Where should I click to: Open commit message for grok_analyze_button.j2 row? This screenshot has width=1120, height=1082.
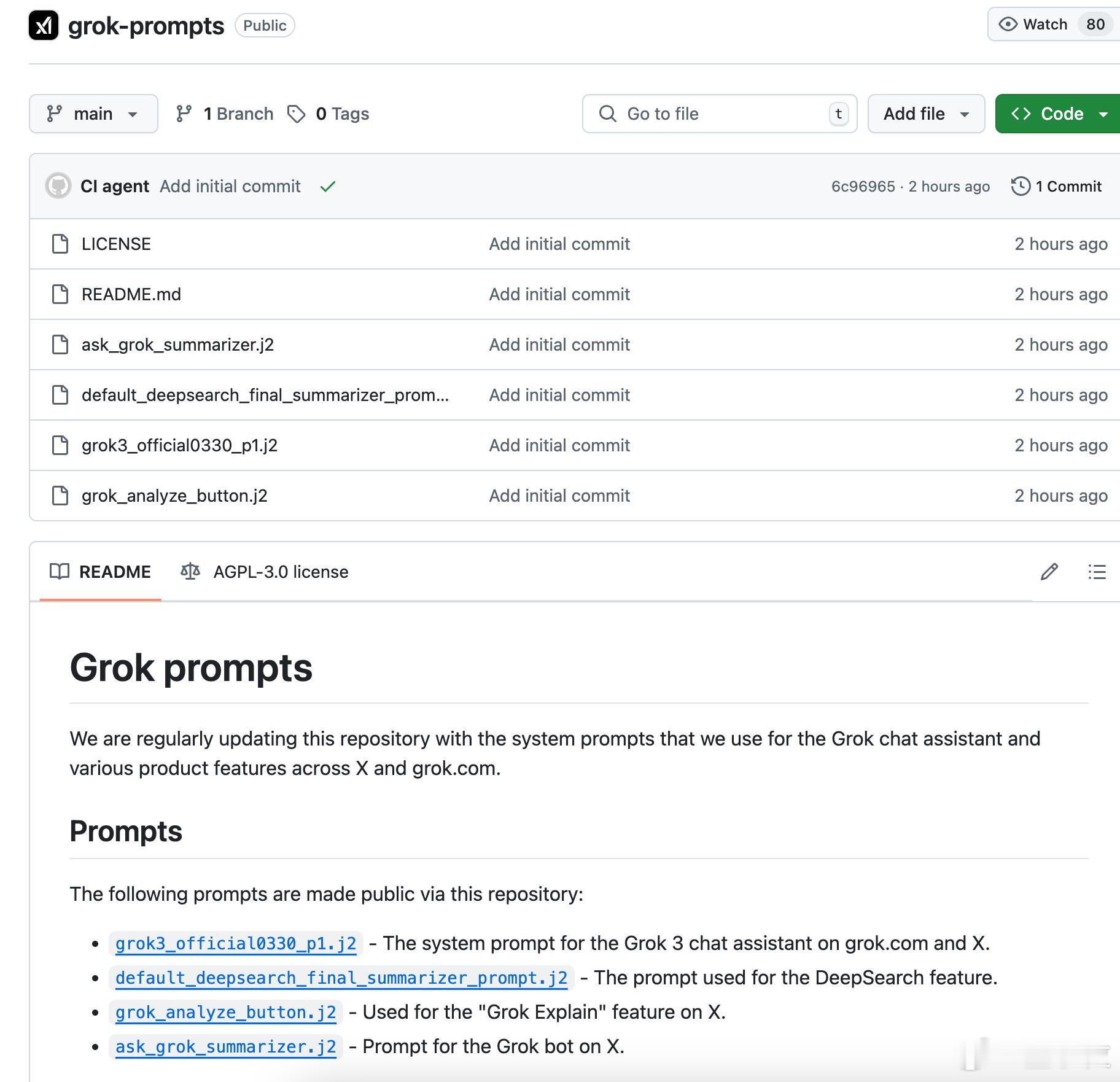click(x=559, y=496)
